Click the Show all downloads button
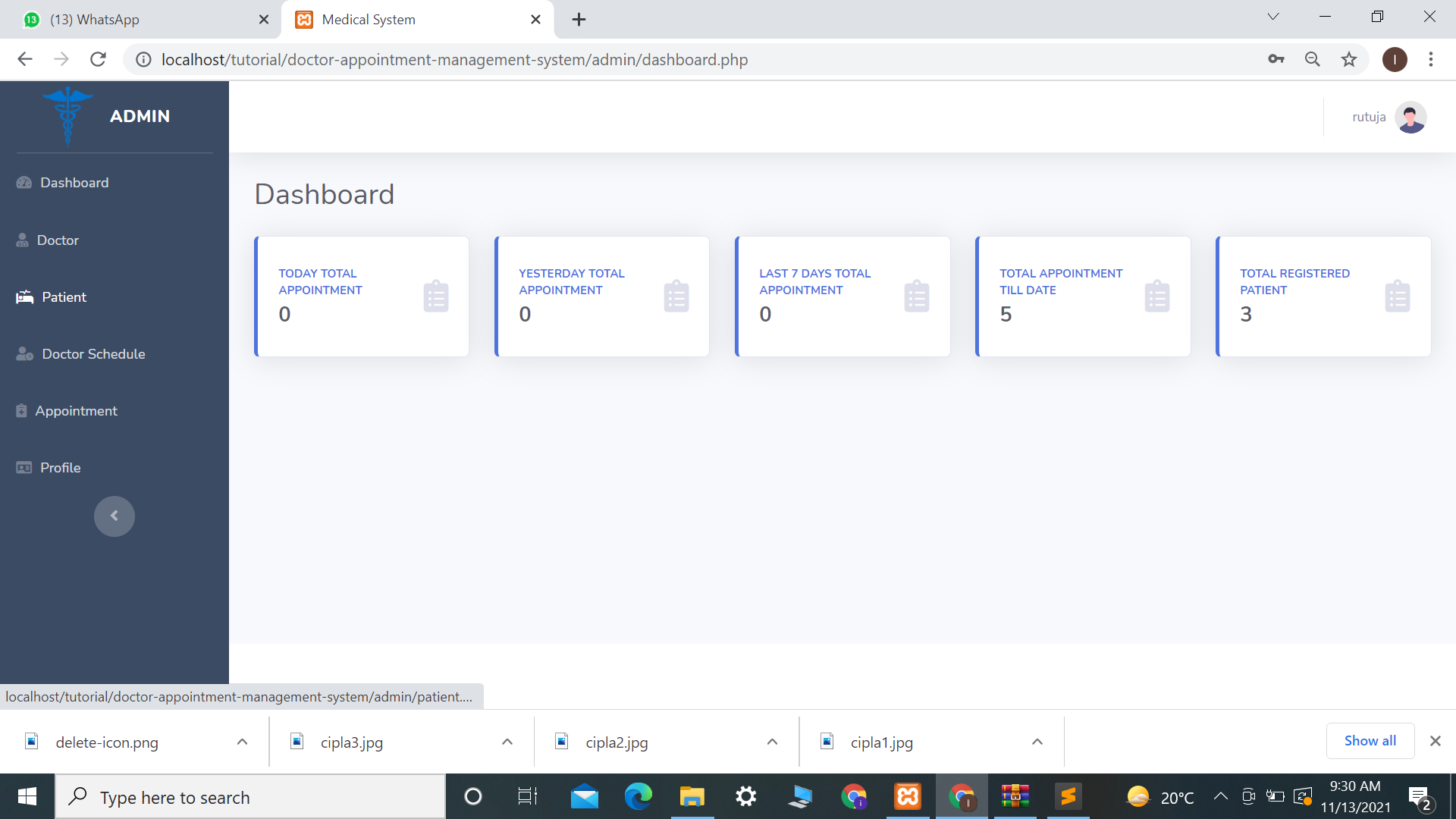The image size is (1456, 819). point(1369,740)
